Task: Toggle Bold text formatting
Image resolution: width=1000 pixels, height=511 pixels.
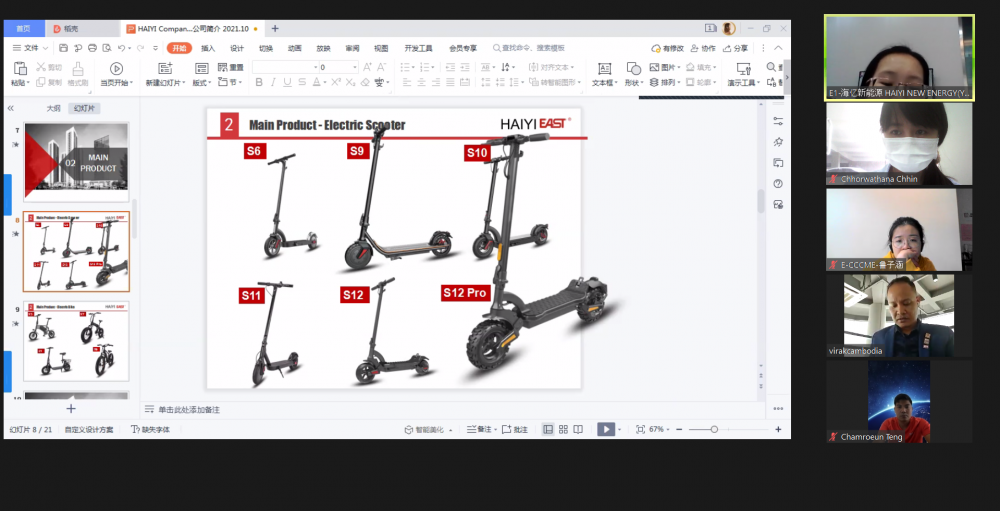Action: point(259,83)
